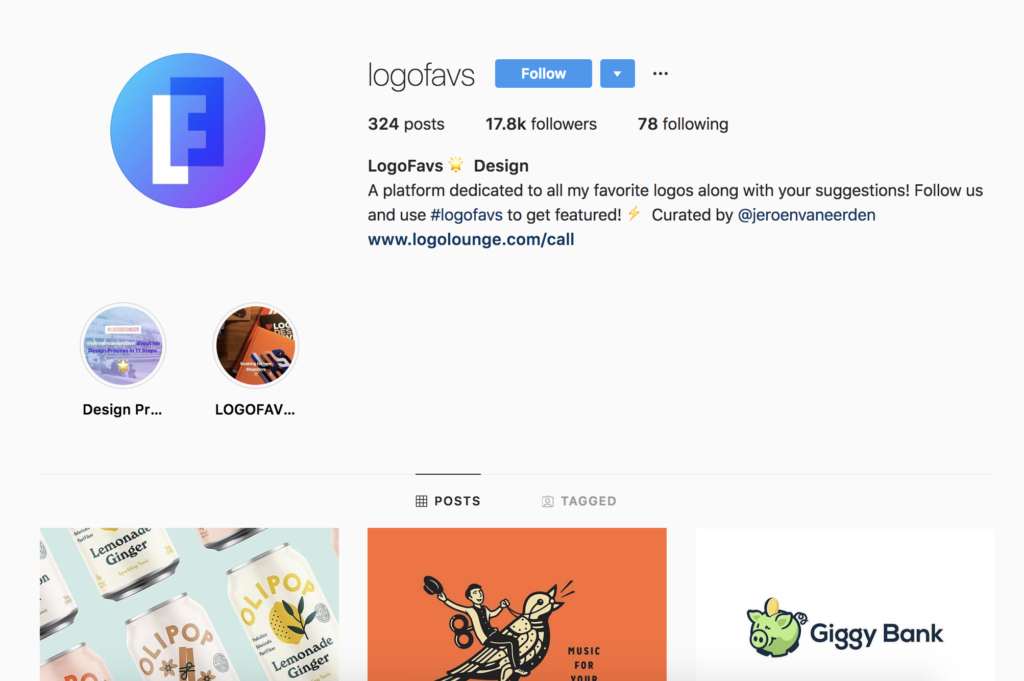Click the person icon beside TAGGED
This screenshot has height=681, width=1024.
coord(547,501)
